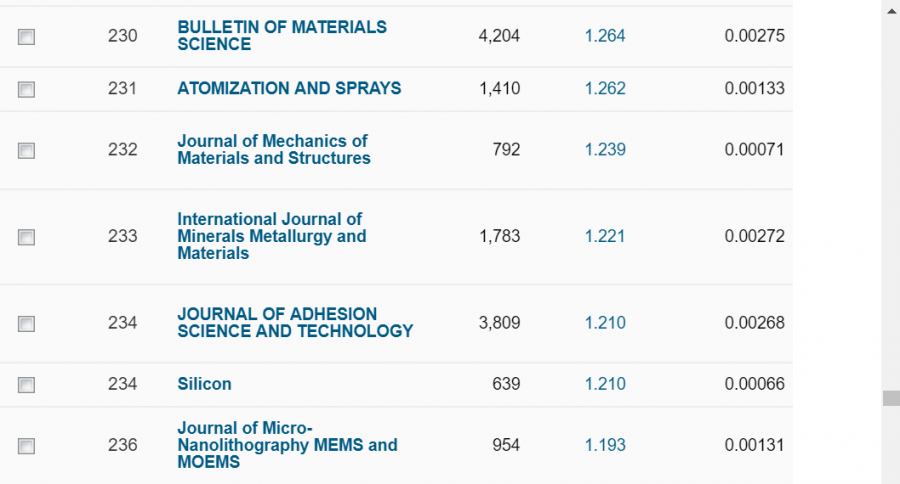Click impact factor 1.239 link

(605, 149)
